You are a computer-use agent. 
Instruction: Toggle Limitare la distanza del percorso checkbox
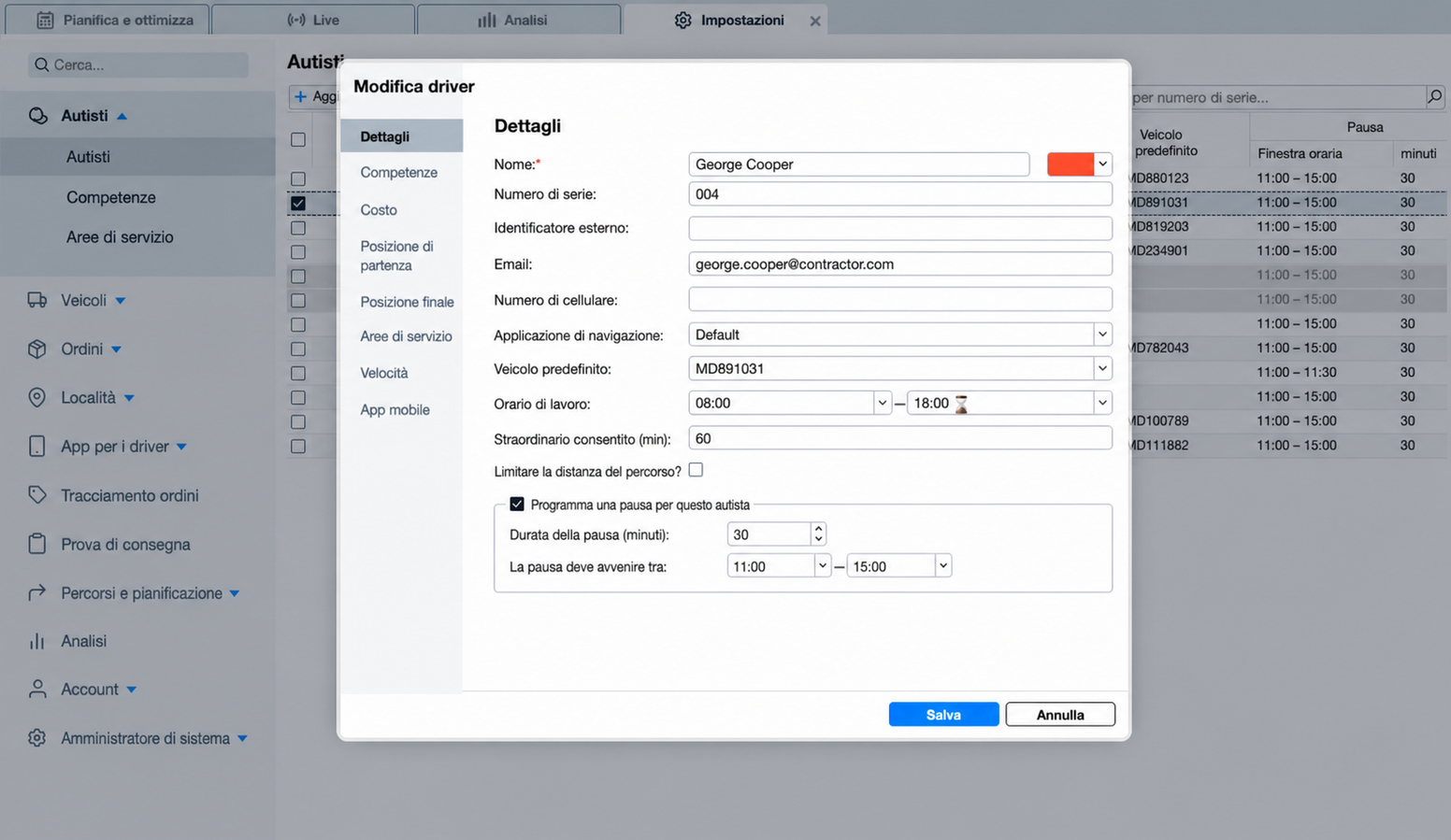(x=696, y=470)
